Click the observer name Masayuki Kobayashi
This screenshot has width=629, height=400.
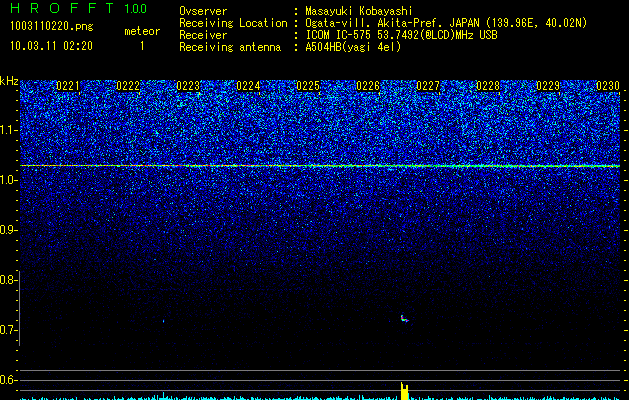pos(359,11)
